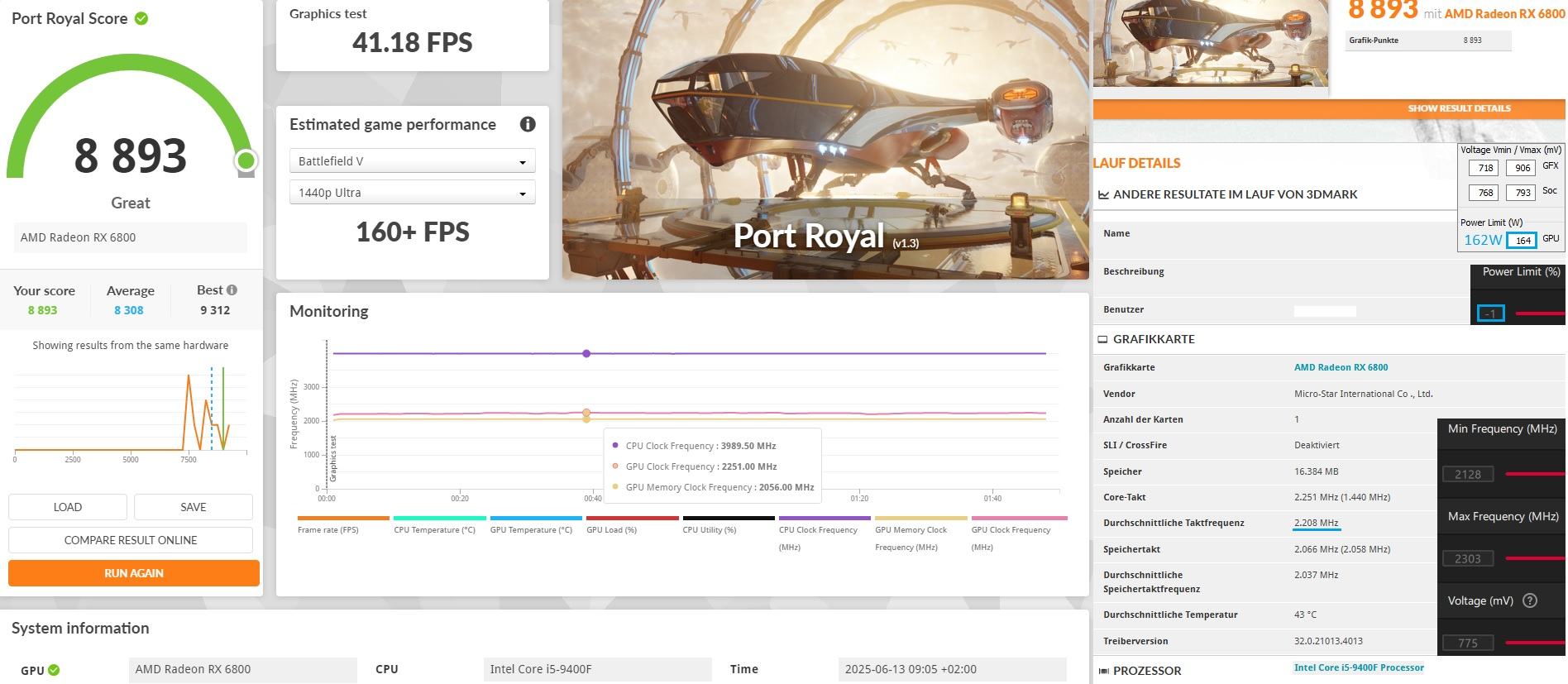Click the Time field 2025-06-13 09:05
1568x684 pixels.
[x=953, y=669]
